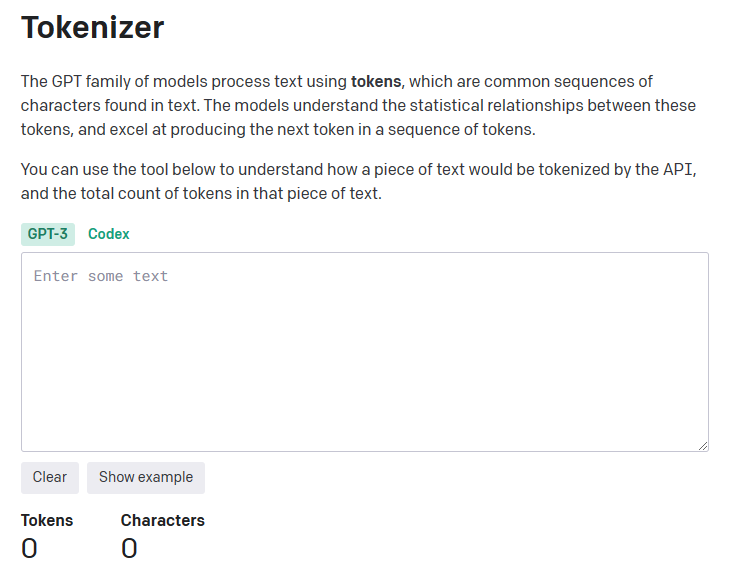
Task: Select the Codex tab
Action: 108,234
